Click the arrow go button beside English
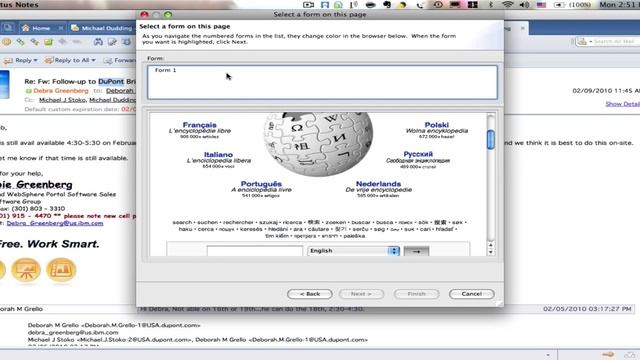 416,251
